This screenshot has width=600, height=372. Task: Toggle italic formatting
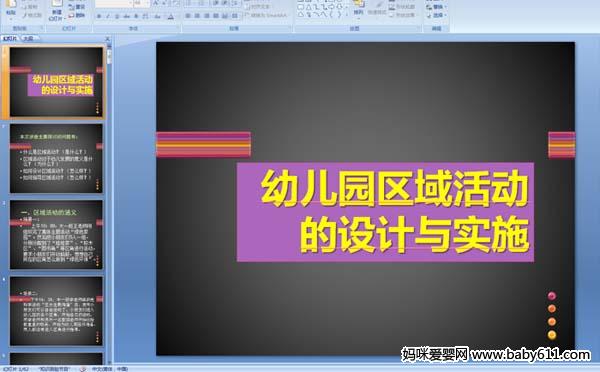108,16
